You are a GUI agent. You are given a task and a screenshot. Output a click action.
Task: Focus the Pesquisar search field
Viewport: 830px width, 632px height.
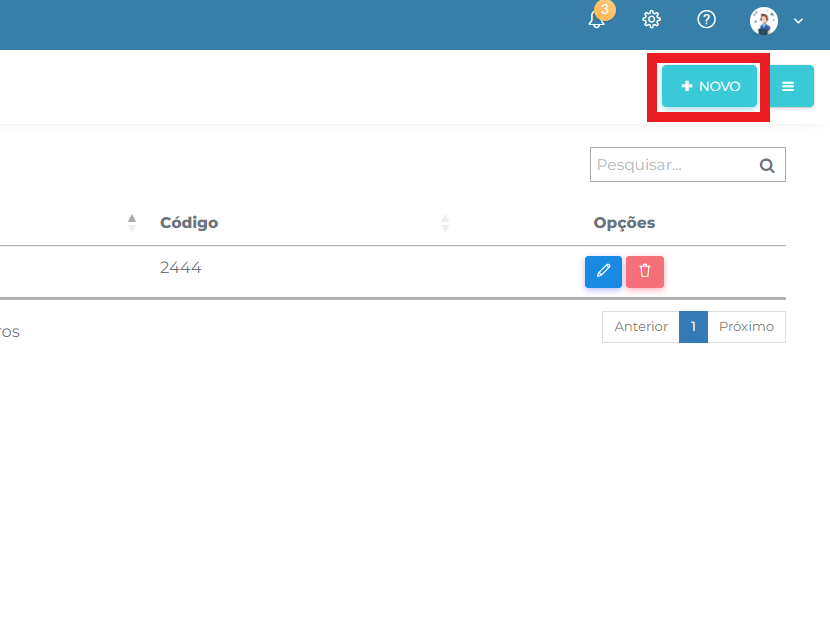coord(688,165)
